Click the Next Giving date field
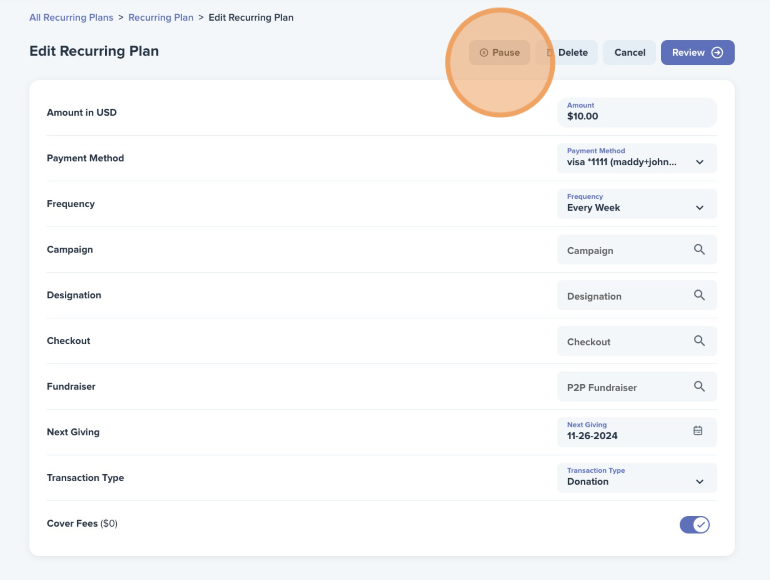The width and height of the screenshot is (770, 580). pyautogui.click(x=637, y=432)
